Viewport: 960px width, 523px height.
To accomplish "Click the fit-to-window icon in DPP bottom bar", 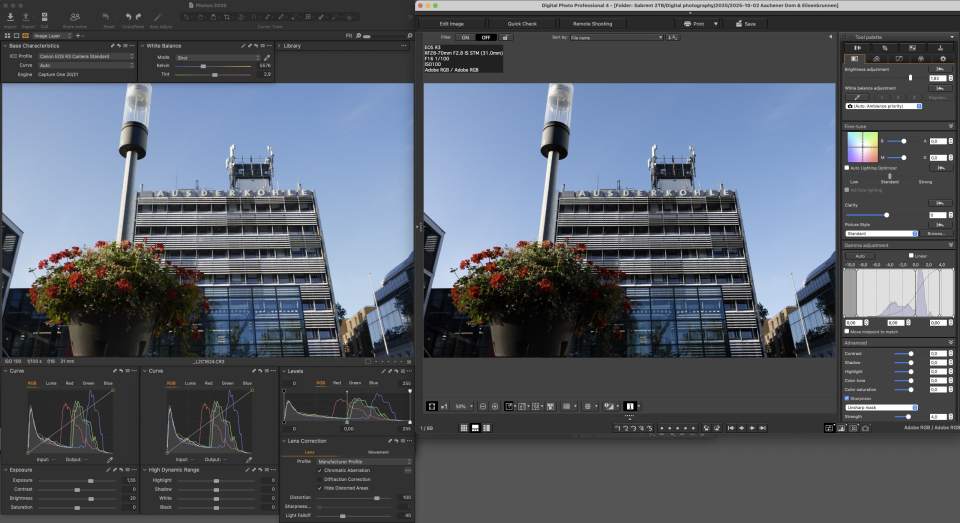I will [432, 406].
